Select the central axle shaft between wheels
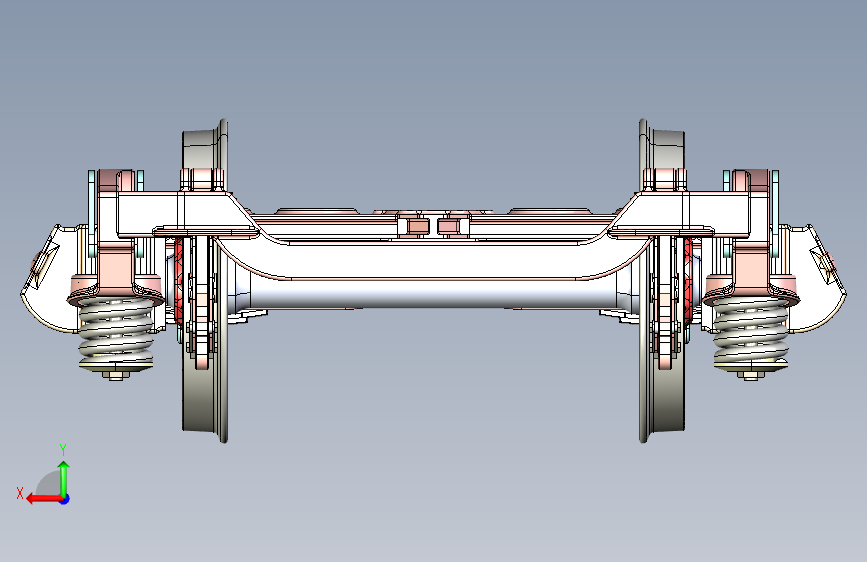This screenshot has width=867, height=562. pos(434,294)
